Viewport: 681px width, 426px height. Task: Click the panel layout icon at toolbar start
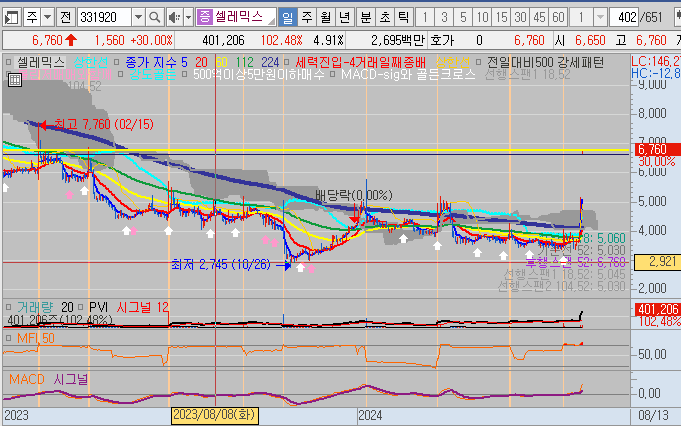coord(12,17)
